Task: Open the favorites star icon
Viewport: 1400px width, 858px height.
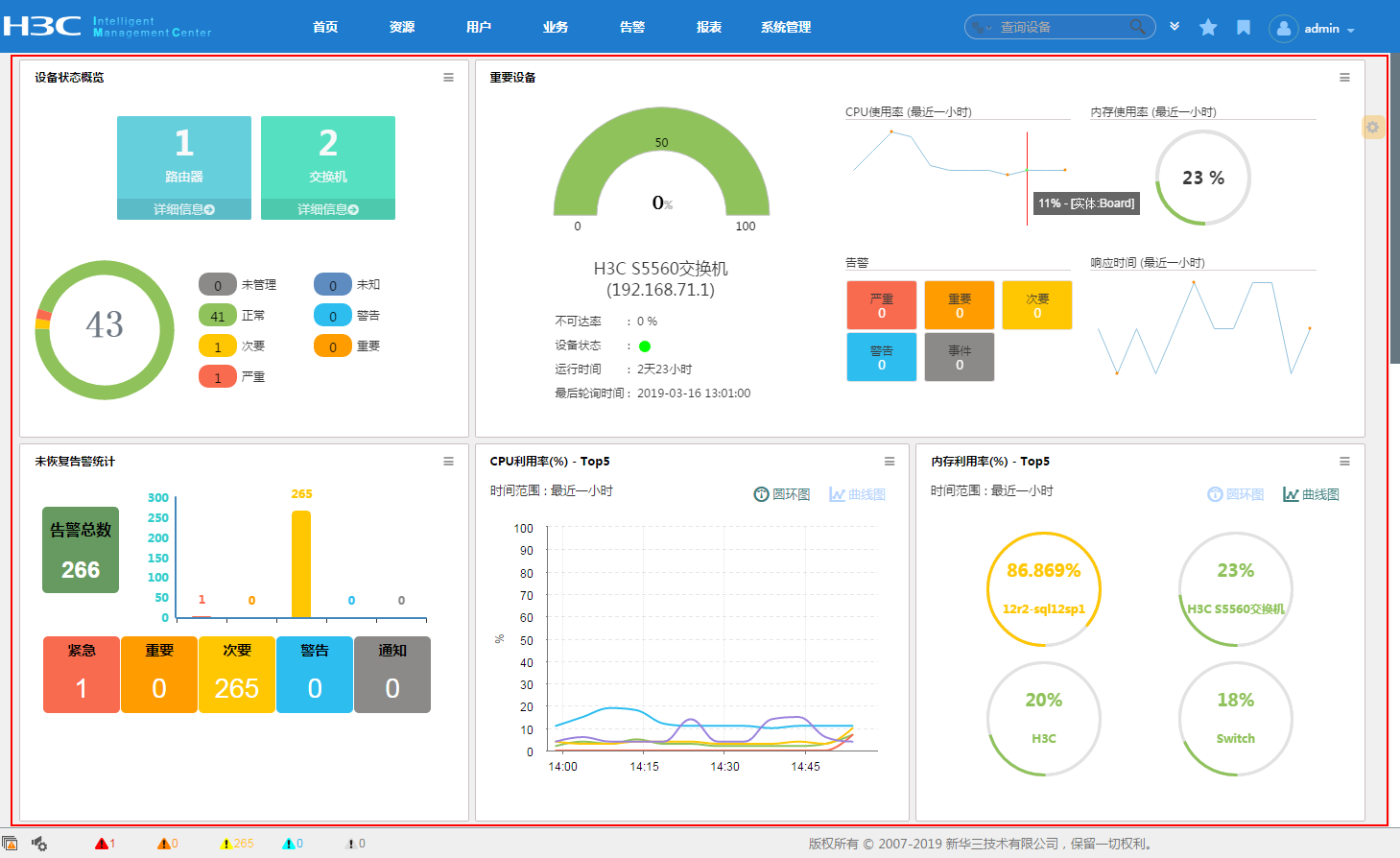Action: pyautogui.click(x=1208, y=28)
